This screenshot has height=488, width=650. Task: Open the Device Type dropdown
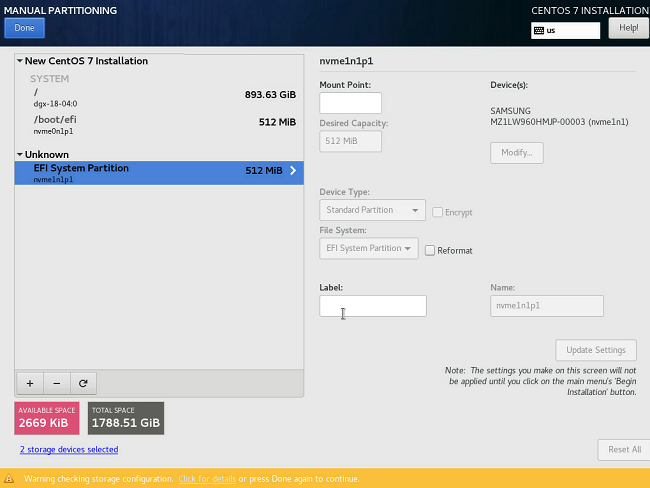pyautogui.click(x=373, y=210)
